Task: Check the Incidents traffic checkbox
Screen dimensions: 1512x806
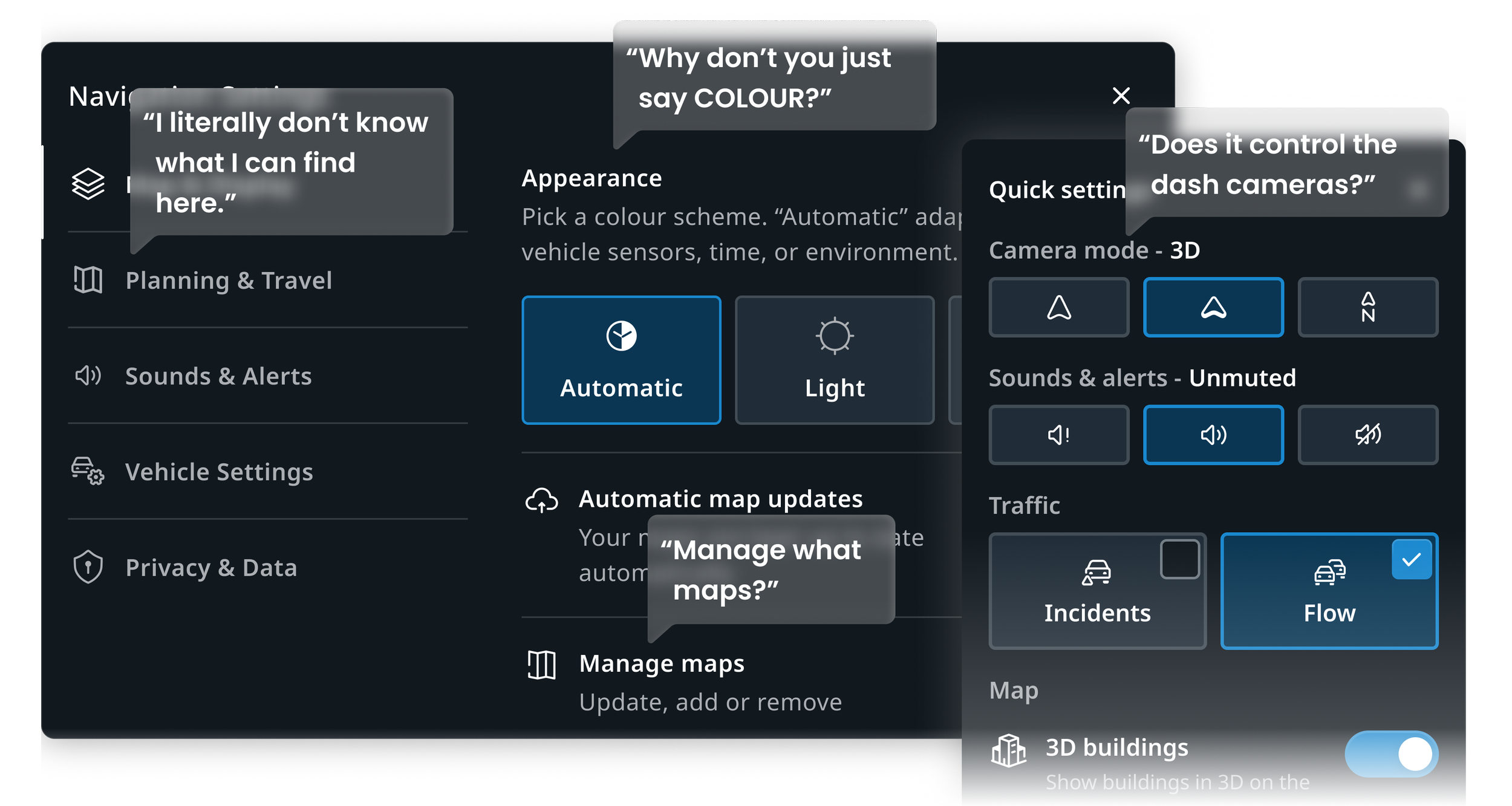Action: click(1179, 559)
